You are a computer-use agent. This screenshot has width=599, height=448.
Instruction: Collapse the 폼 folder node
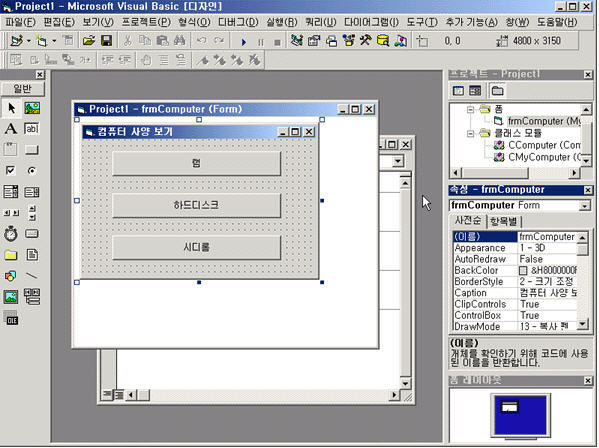(x=471, y=110)
